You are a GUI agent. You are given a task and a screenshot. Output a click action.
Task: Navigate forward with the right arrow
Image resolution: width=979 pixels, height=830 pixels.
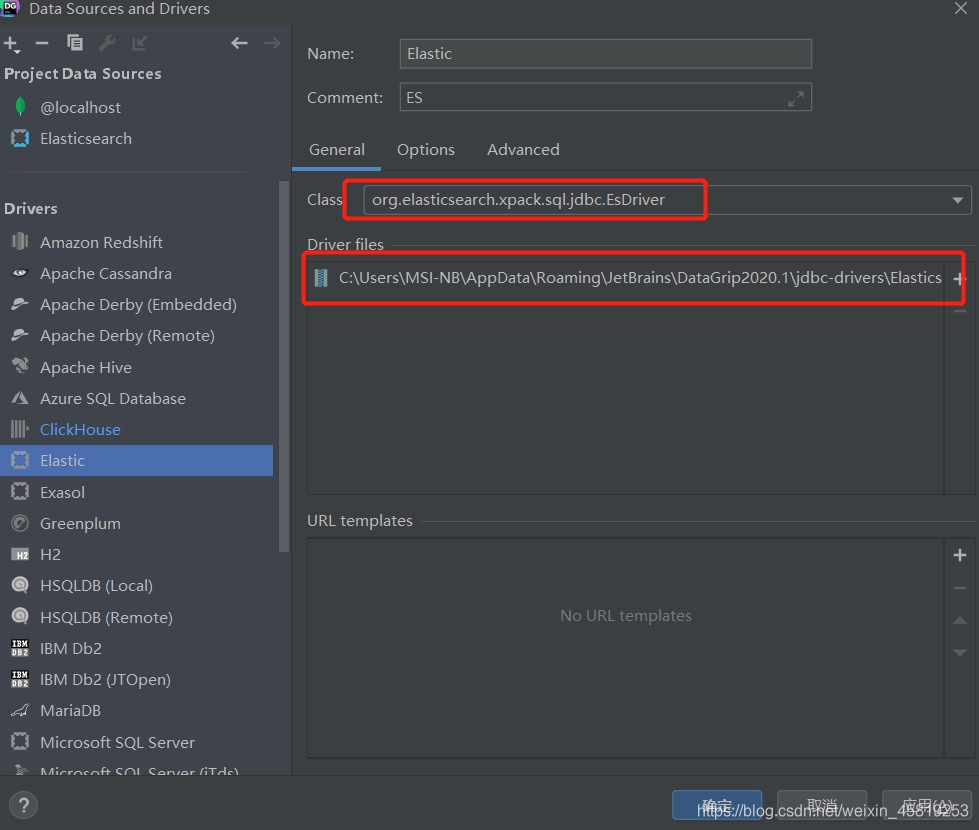coord(272,43)
